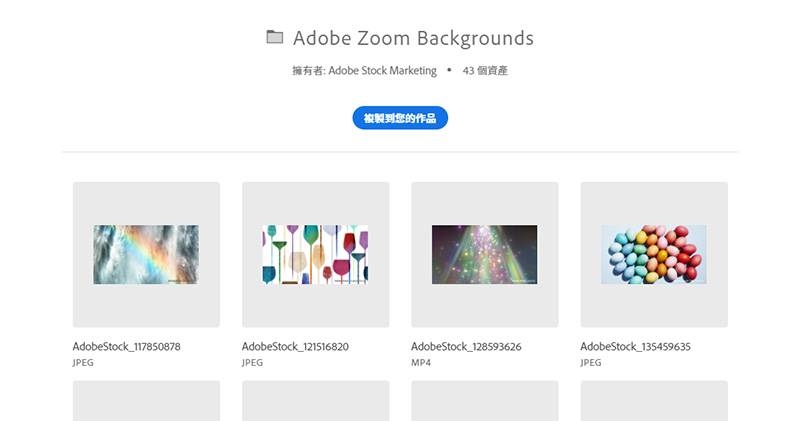800x421 pixels.
Task: Select the gray card around the wine glasses
Action: 316,254
